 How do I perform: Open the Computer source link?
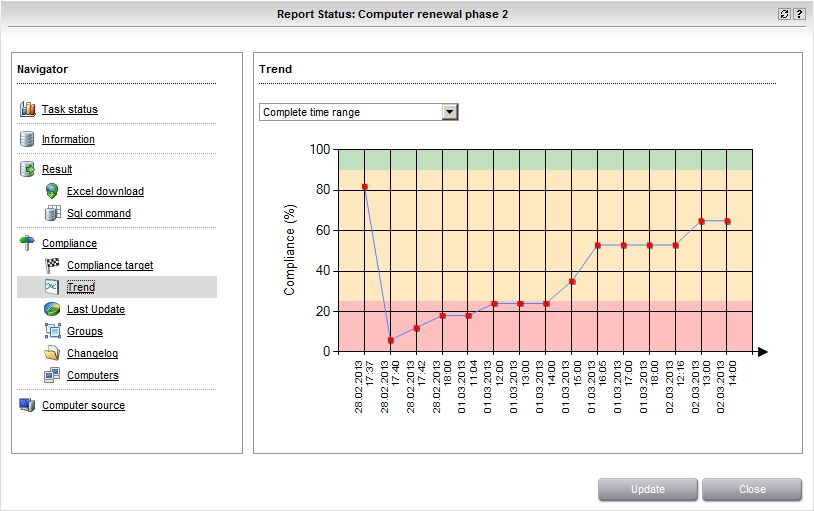tap(83, 405)
